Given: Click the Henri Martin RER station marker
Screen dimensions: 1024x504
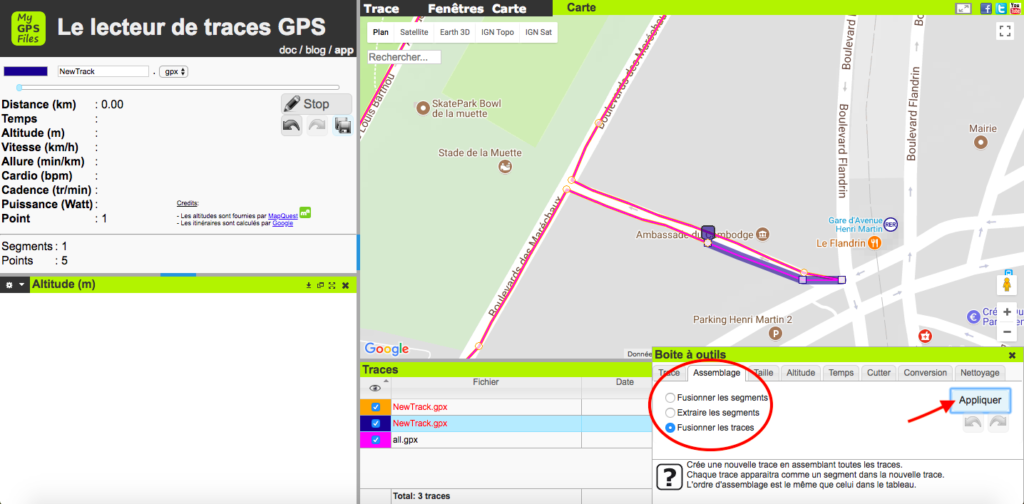Looking at the screenshot, I should pyautogui.click(x=891, y=224).
